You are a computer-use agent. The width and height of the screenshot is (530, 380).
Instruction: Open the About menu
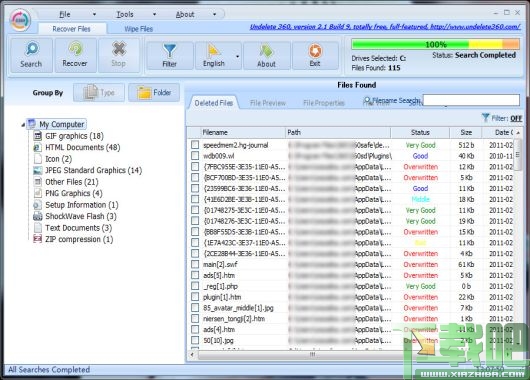(x=185, y=15)
